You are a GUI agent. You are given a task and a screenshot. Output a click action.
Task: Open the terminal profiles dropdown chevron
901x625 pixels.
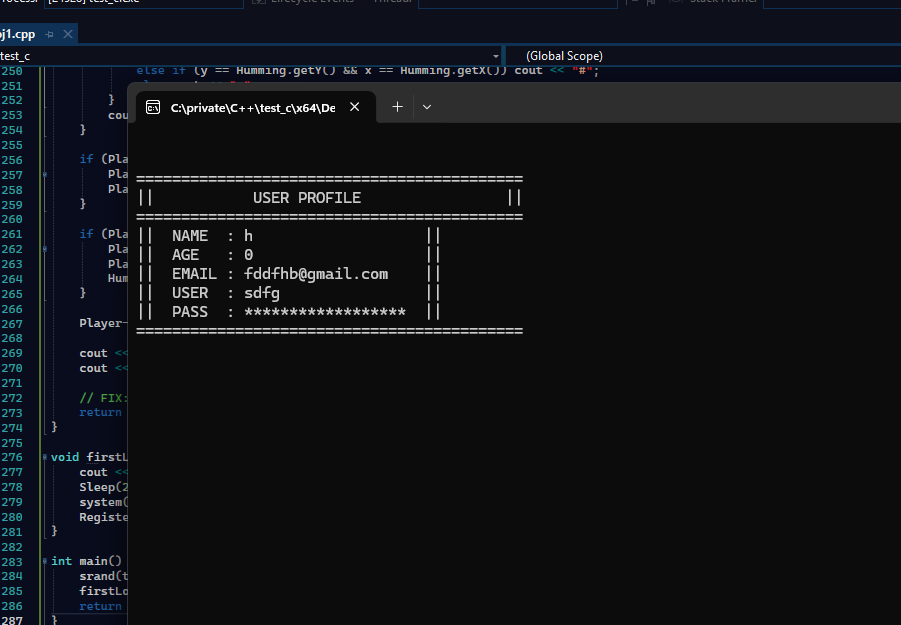427,107
